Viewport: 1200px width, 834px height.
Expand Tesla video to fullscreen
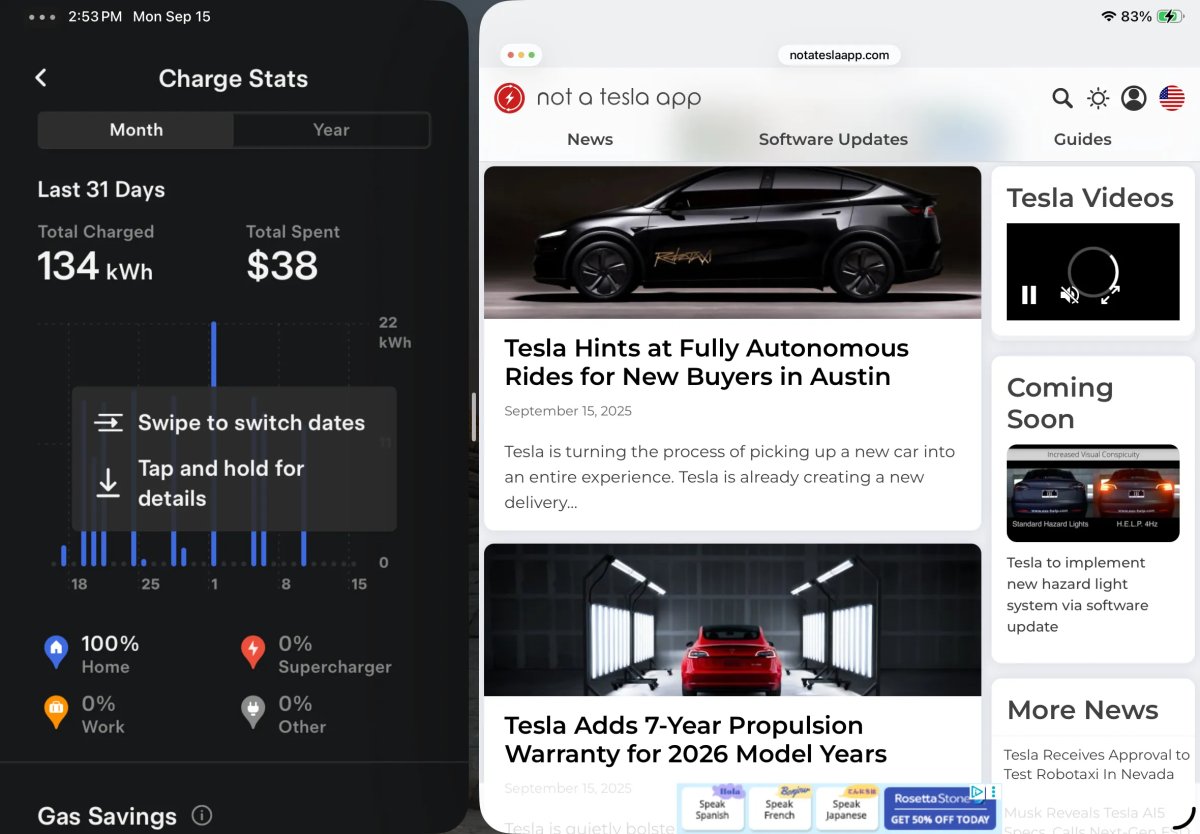click(x=1109, y=295)
